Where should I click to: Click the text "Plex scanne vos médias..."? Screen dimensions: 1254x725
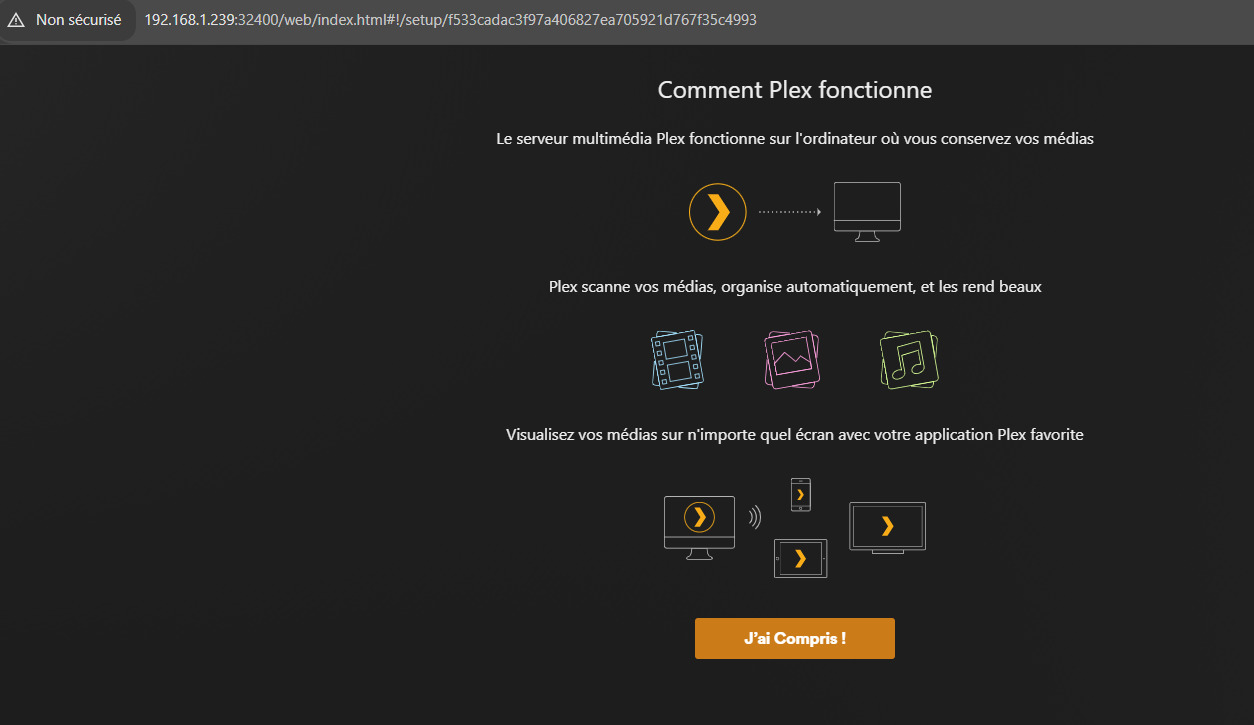pos(794,287)
